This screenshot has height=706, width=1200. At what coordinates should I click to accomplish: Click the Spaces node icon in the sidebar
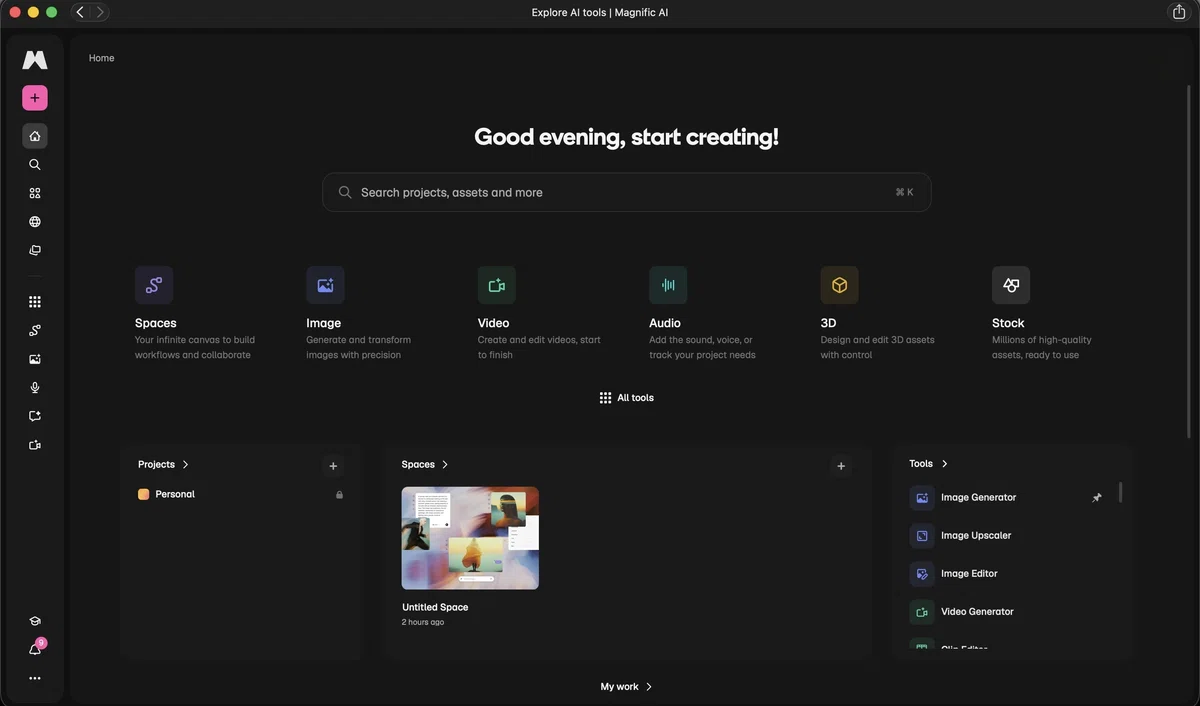click(x=35, y=330)
